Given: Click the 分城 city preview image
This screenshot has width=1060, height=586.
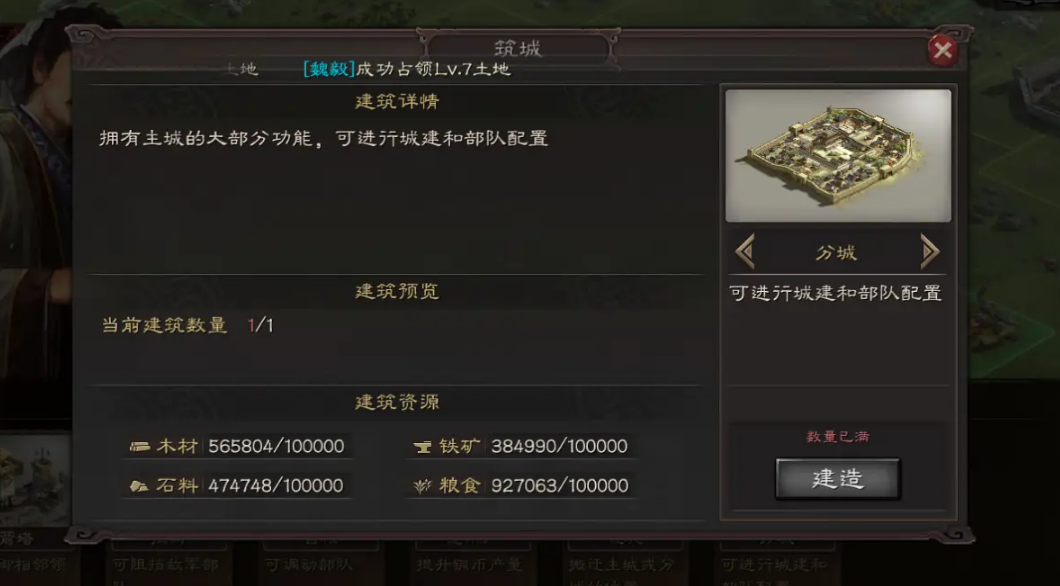Looking at the screenshot, I should (x=838, y=155).
